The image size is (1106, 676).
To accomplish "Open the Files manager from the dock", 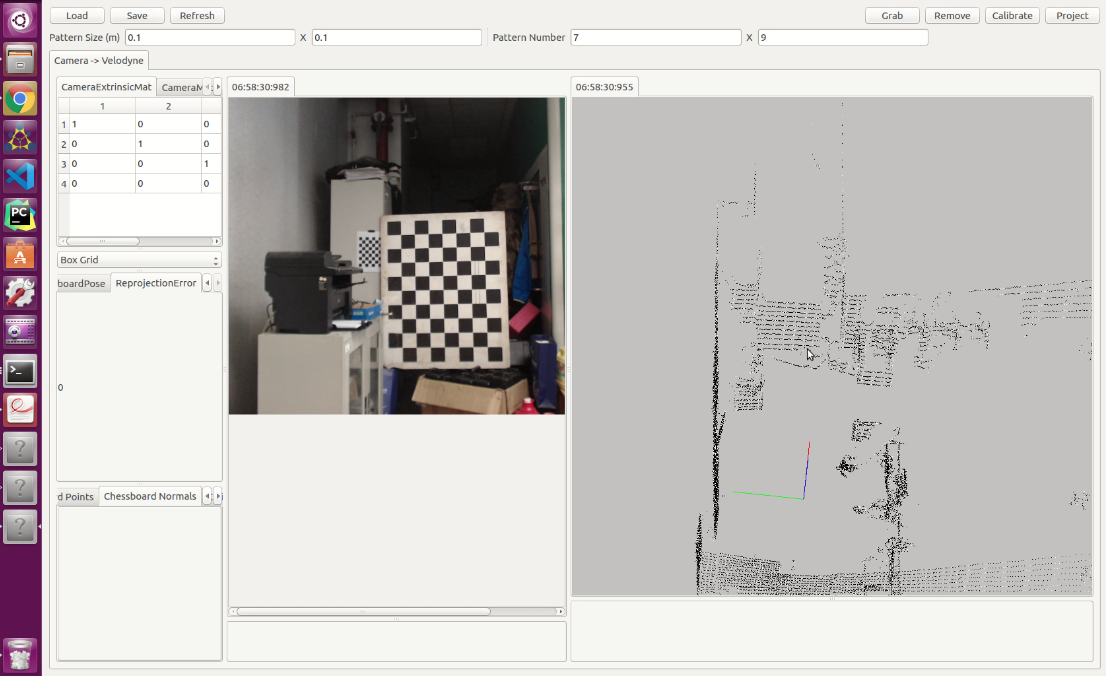I will [20, 59].
